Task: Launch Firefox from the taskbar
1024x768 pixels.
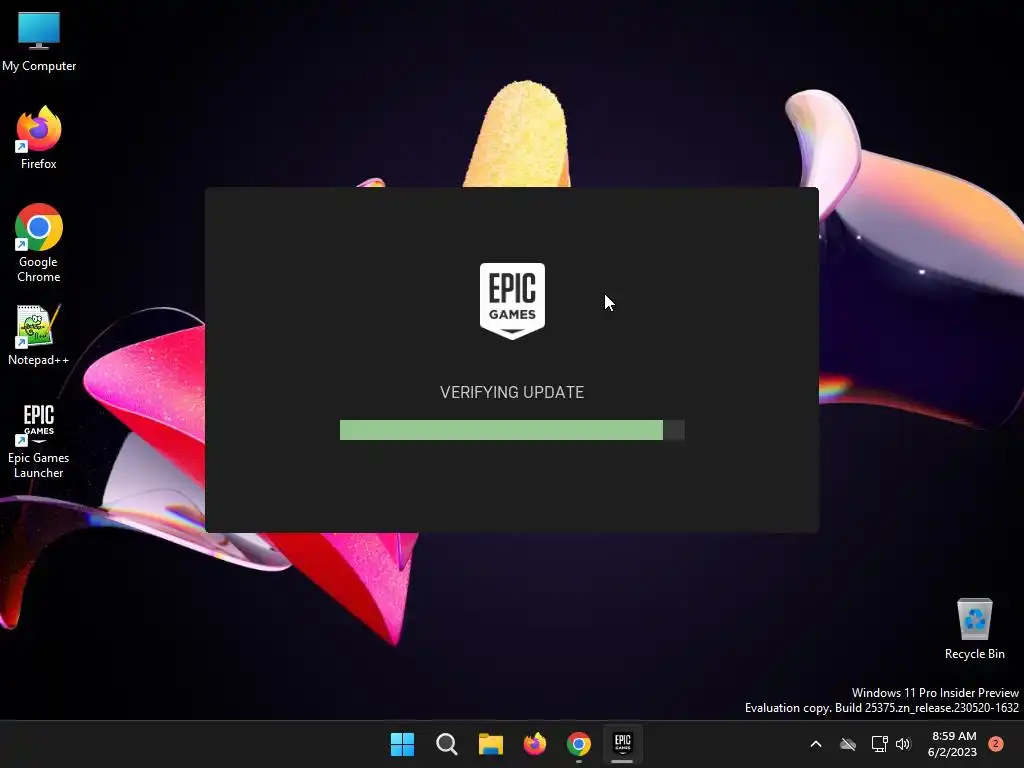Action: click(x=535, y=744)
